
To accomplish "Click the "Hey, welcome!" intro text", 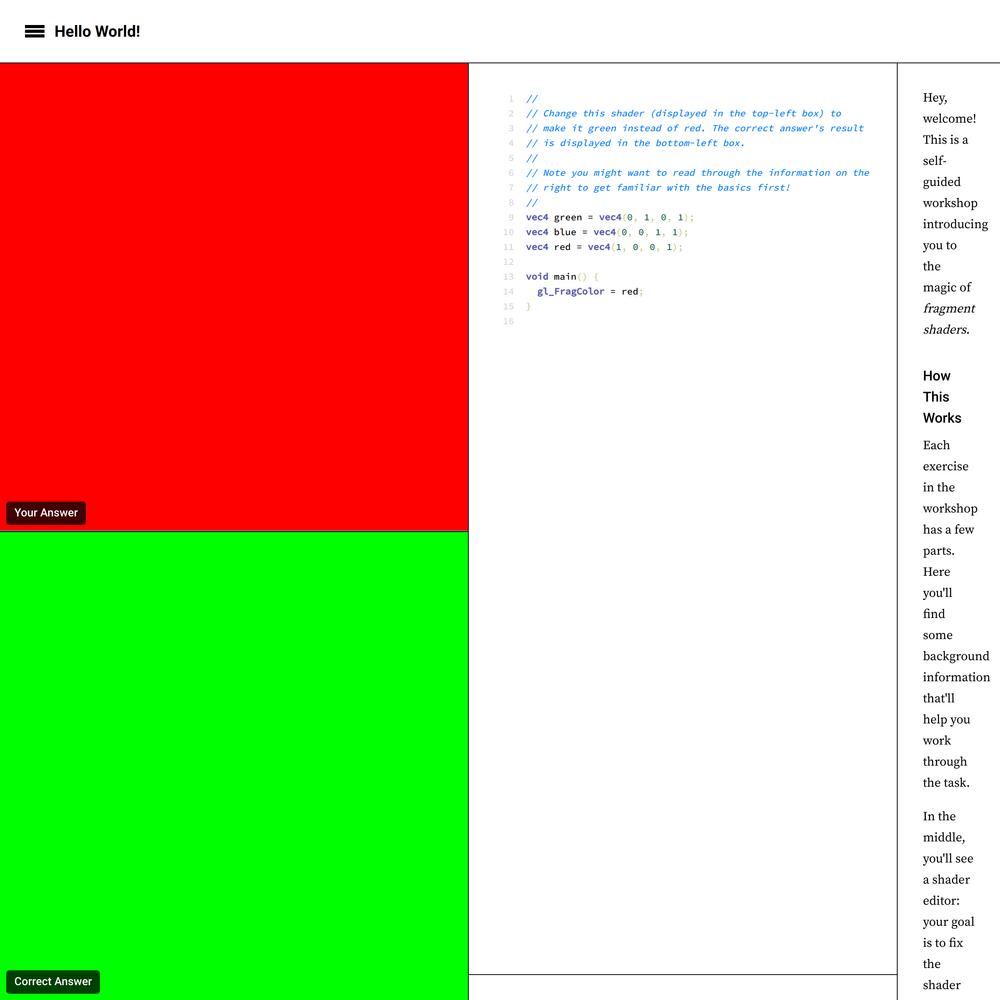I will point(949,108).
